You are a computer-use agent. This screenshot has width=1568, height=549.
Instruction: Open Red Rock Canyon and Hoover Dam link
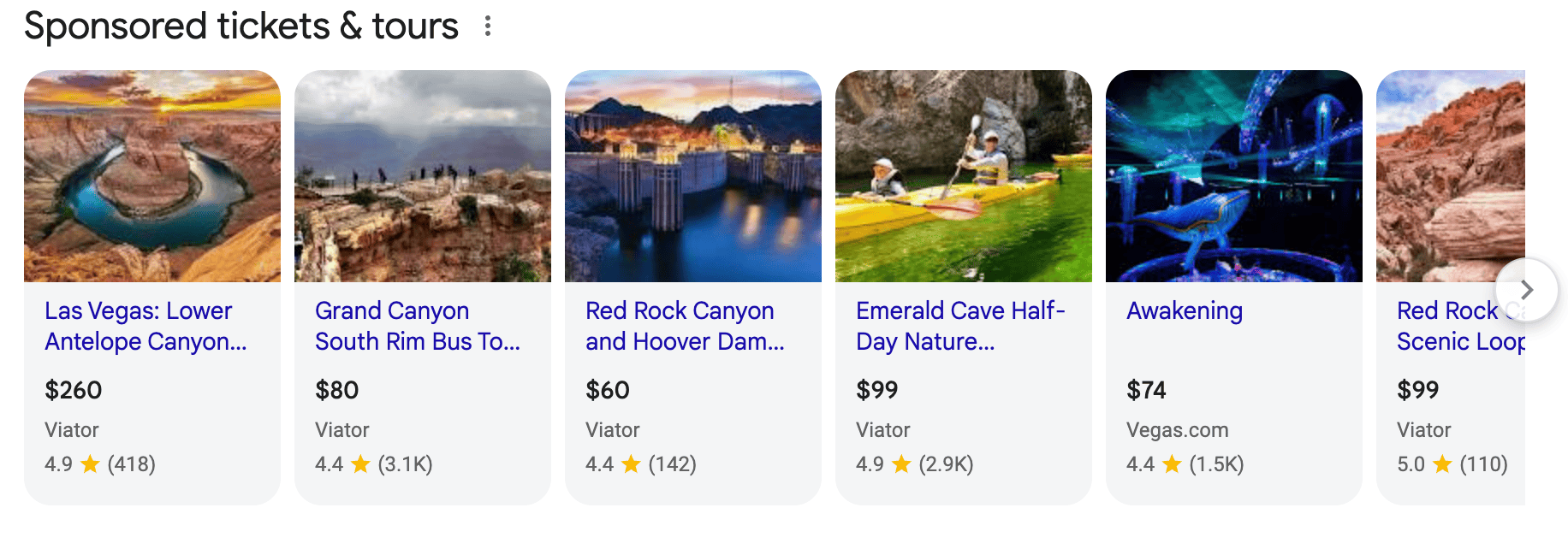[685, 326]
